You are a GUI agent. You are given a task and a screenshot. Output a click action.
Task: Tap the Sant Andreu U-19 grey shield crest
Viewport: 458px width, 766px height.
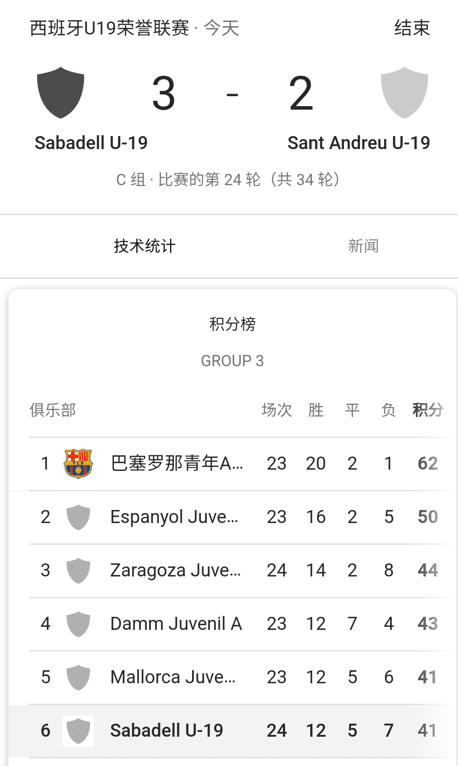[404, 93]
